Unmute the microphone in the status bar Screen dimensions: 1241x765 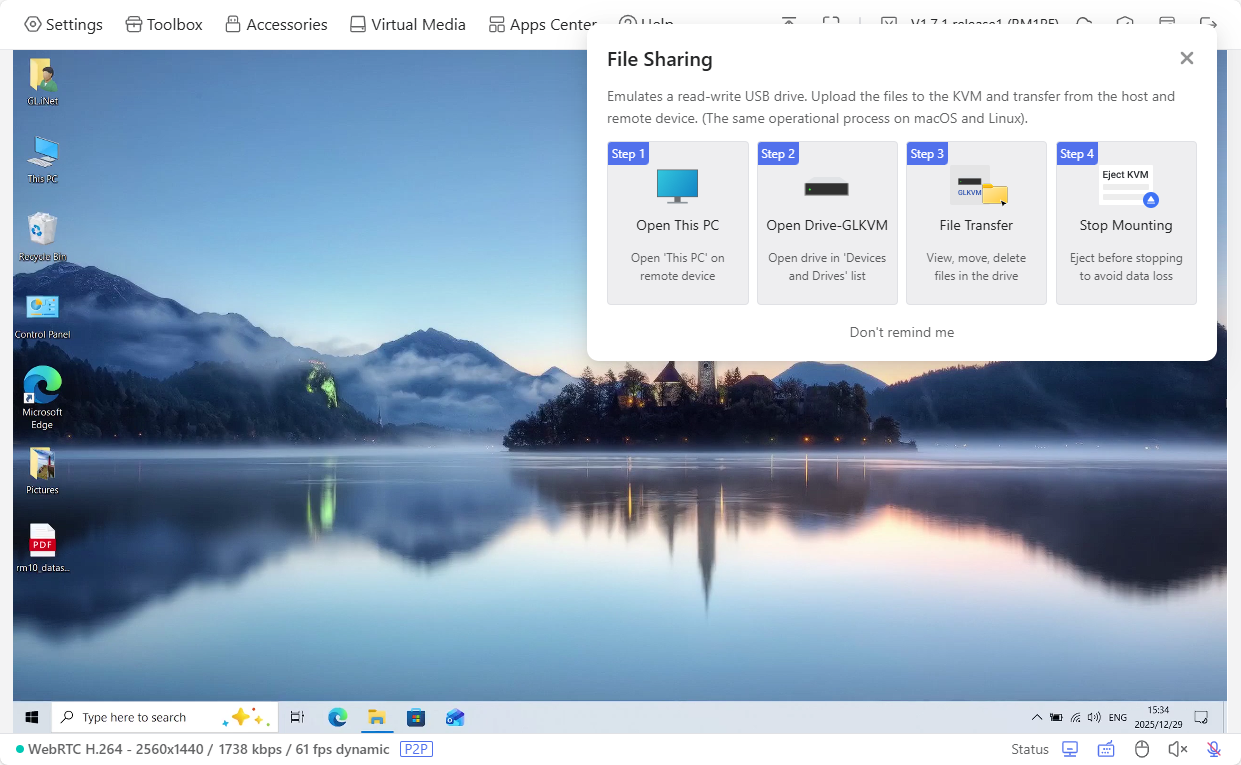tap(1213, 748)
